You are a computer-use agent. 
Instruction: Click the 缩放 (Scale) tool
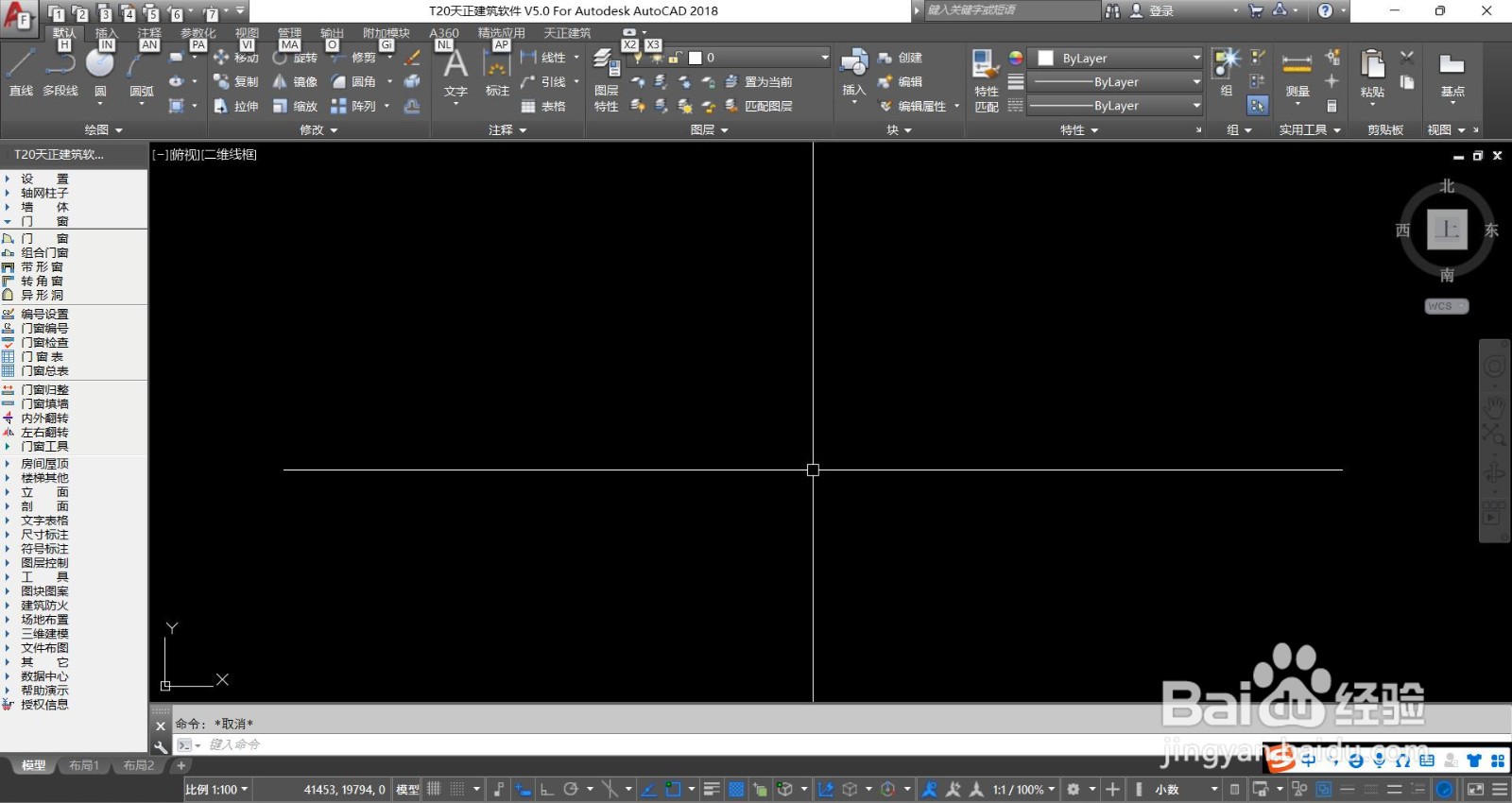296,107
